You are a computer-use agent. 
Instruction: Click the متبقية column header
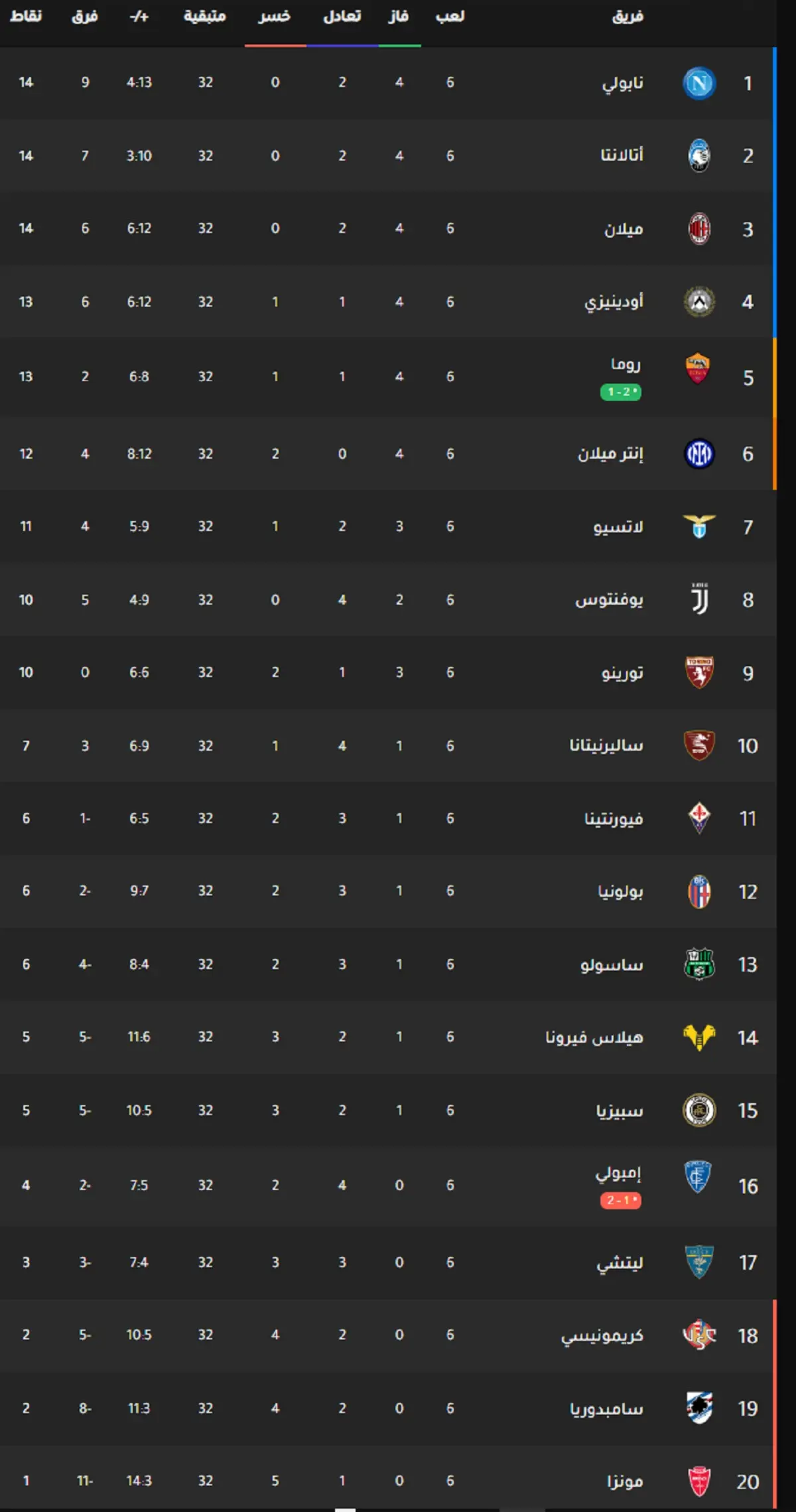coord(205,17)
